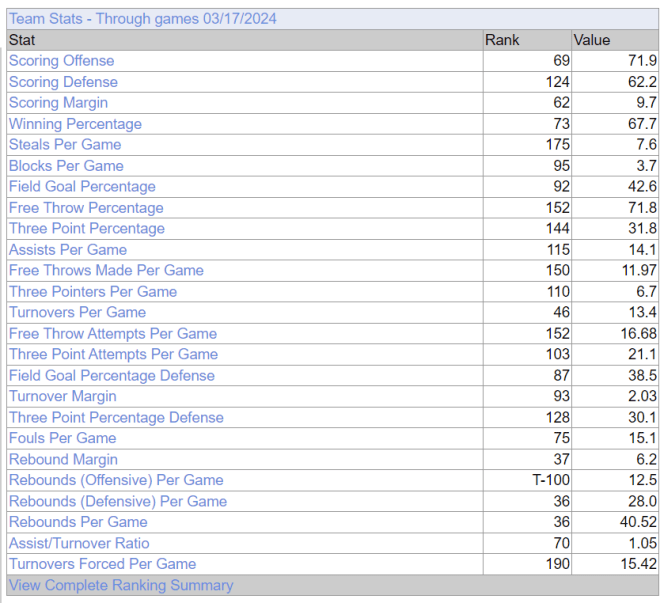660x603 pixels.
Task: Click rank T-100 for Offensive Rebounds
Action: 551,480
